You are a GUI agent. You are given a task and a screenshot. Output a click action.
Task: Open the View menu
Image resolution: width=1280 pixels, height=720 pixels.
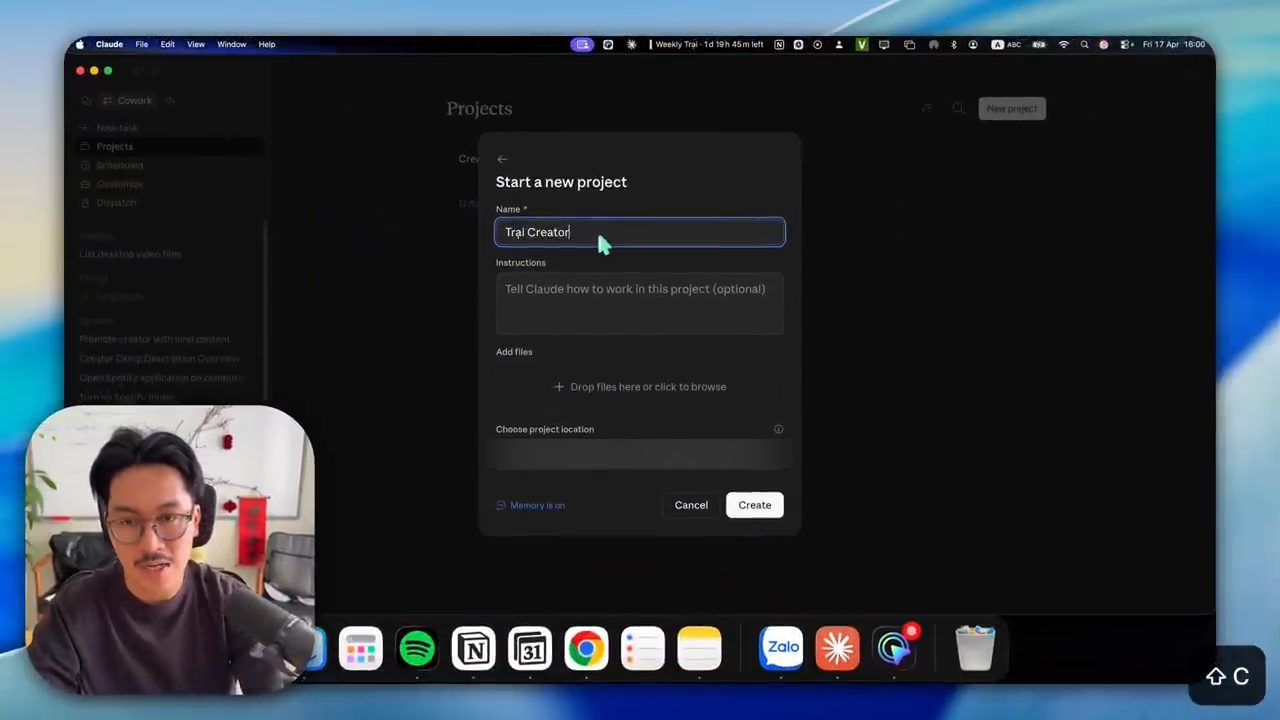coord(196,44)
